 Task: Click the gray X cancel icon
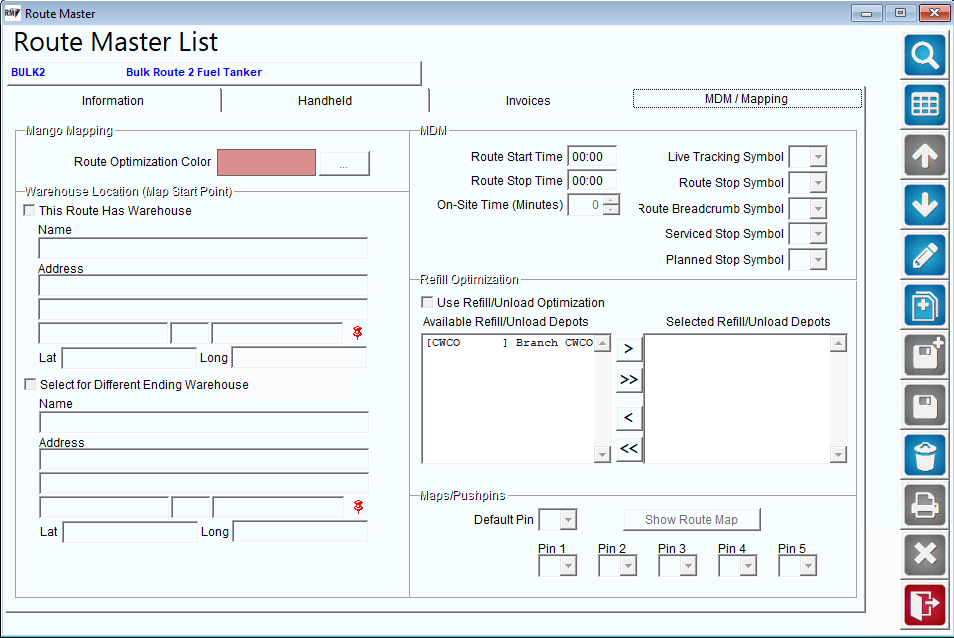coord(925,555)
